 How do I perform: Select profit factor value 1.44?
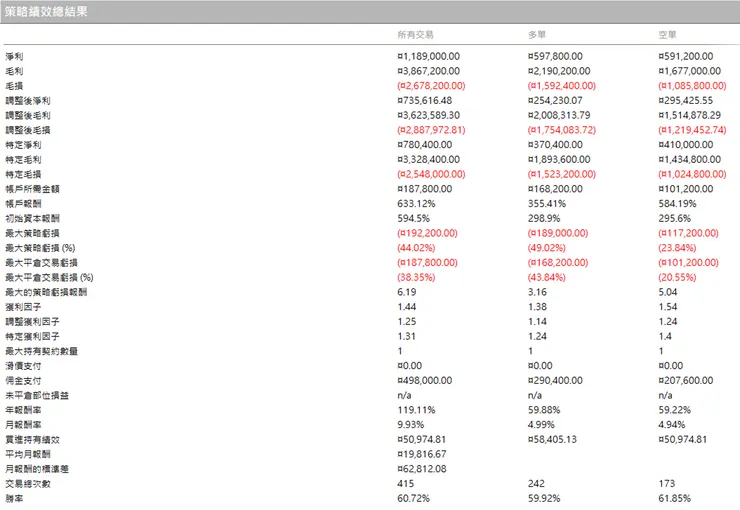coord(407,307)
